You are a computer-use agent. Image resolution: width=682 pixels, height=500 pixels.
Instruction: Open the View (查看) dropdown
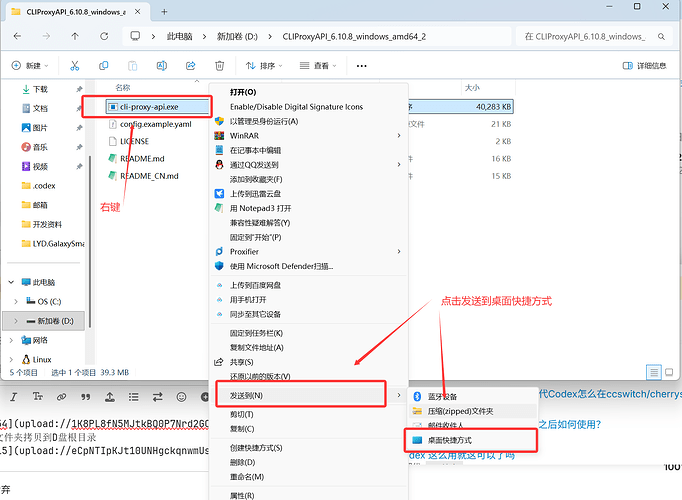click(x=318, y=66)
